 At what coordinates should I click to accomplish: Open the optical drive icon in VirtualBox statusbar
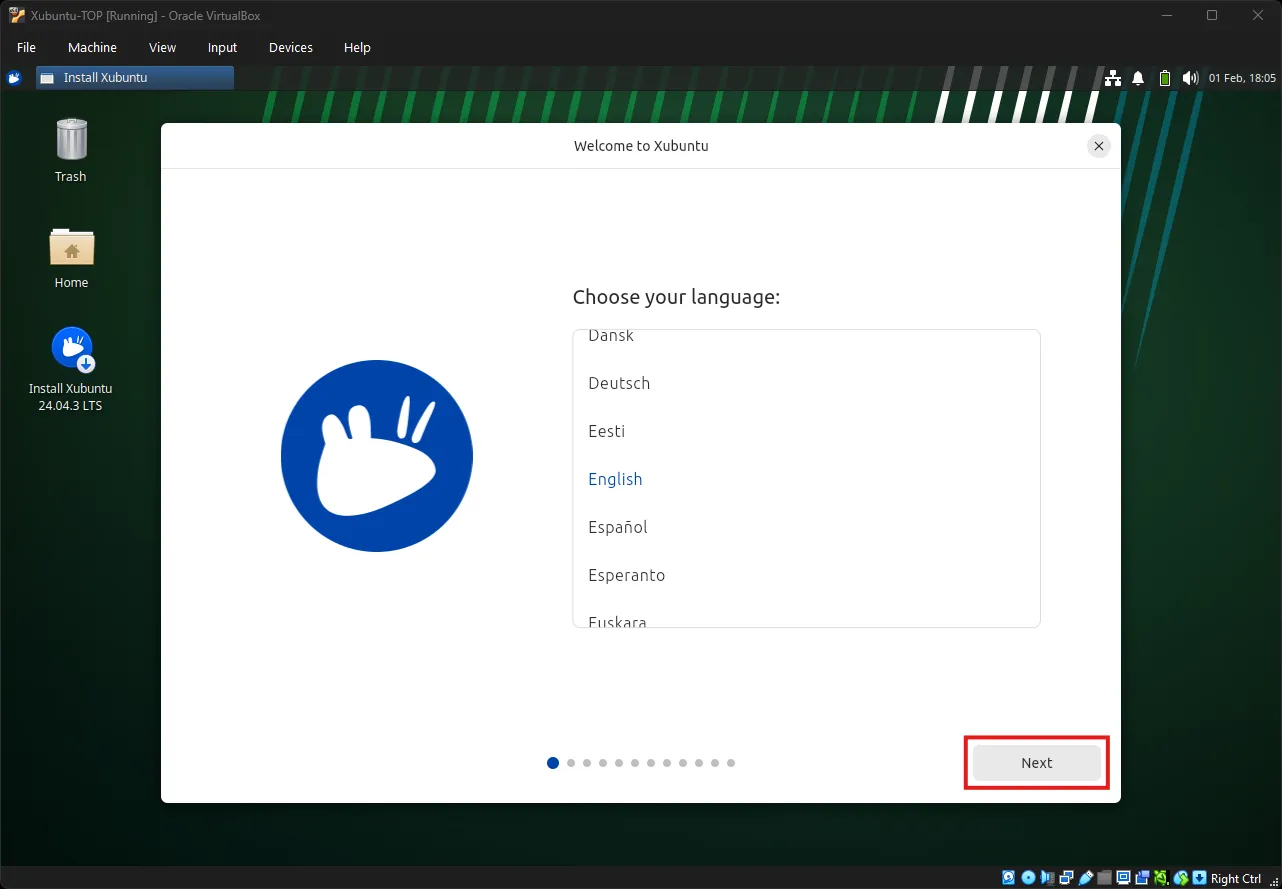pyautogui.click(x=1027, y=877)
